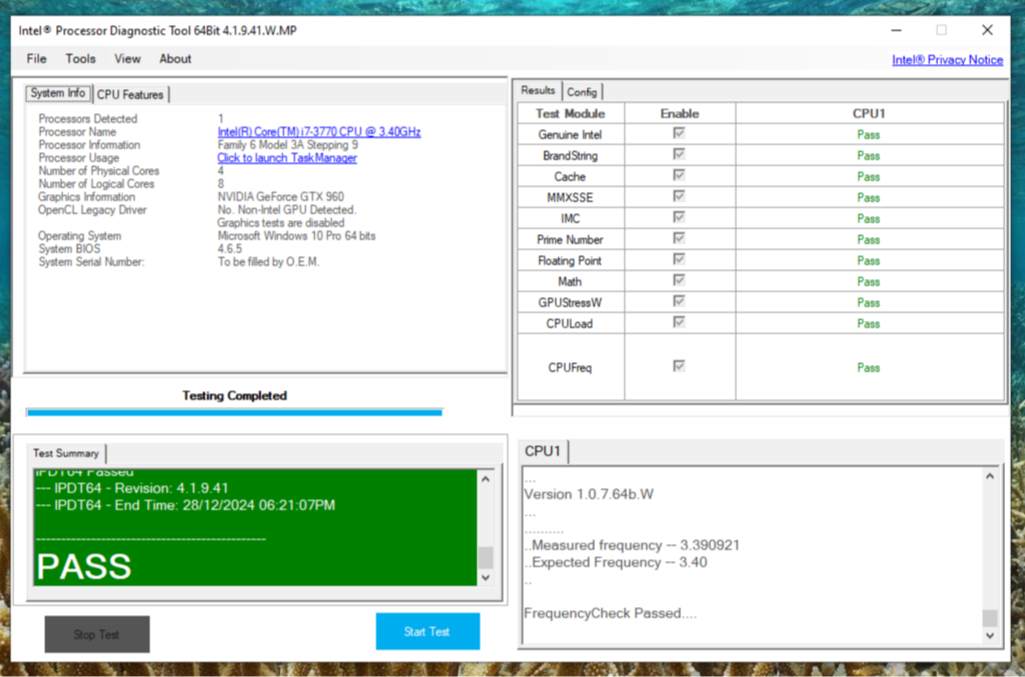Toggle the MMXSSE checkbox
The height and width of the screenshot is (677, 1025).
[679, 196]
